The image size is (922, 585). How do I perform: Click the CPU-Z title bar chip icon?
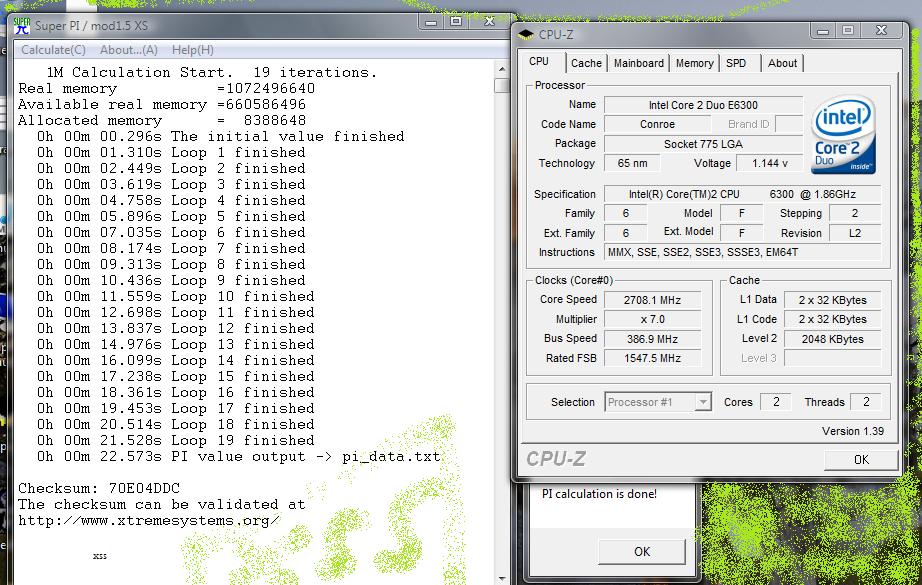(526, 34)
